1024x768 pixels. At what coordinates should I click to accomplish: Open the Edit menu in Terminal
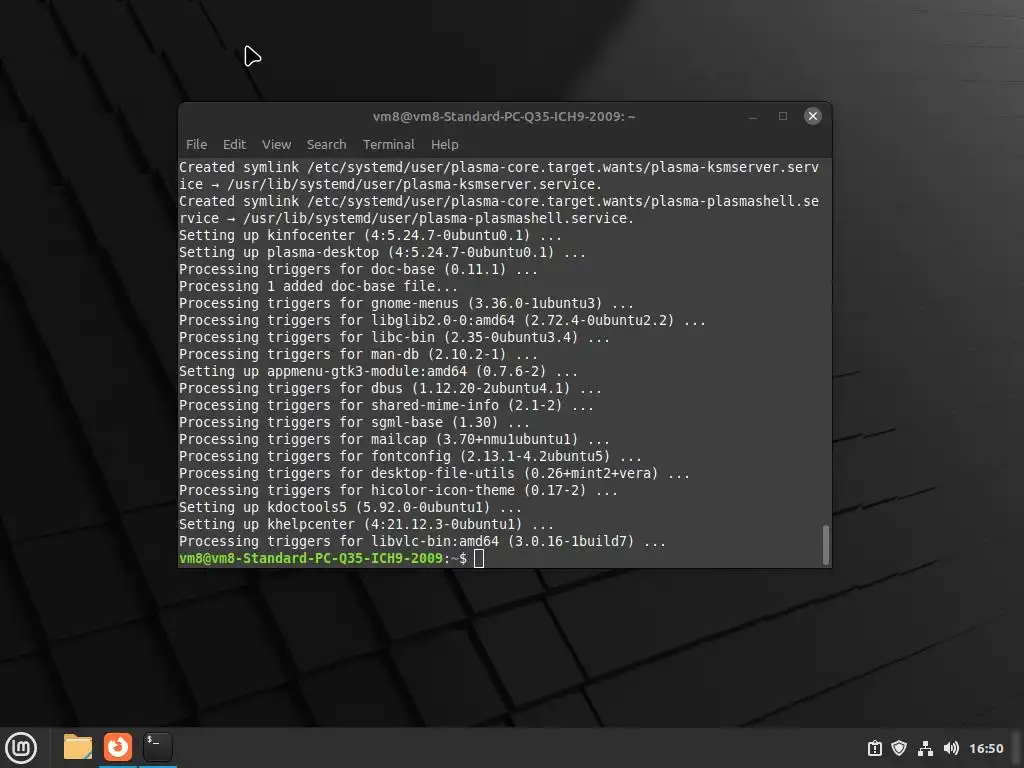tap(234, 144)
